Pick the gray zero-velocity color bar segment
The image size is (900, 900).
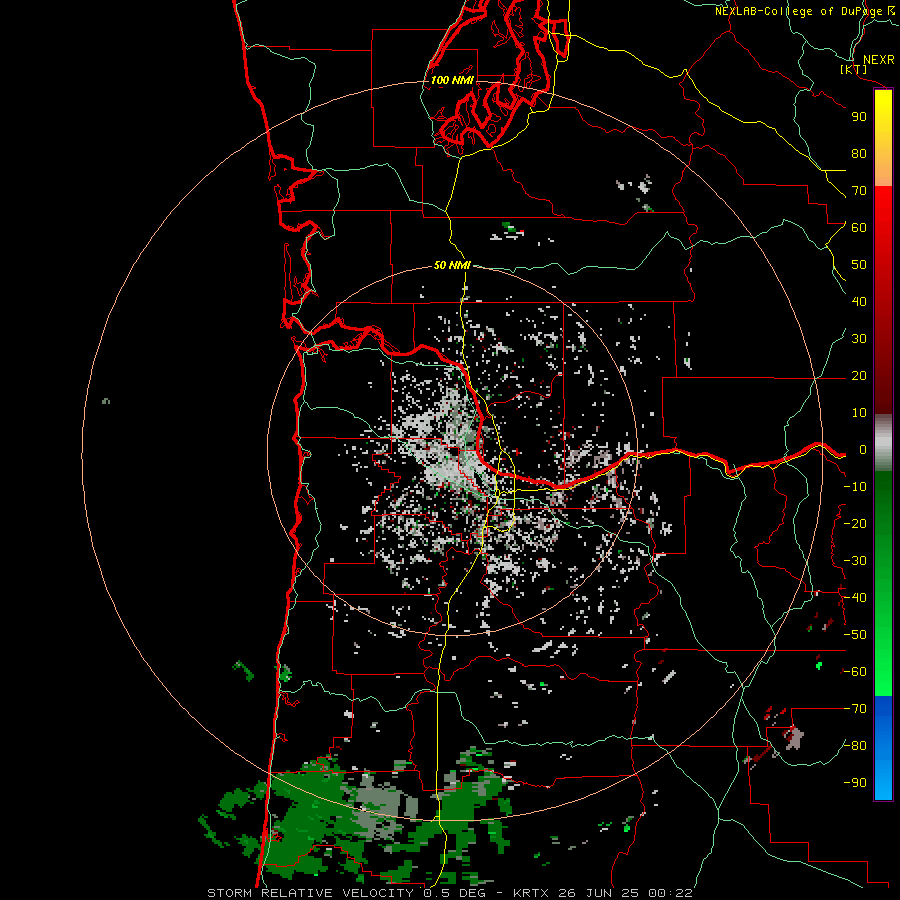[x=883, y=443]
